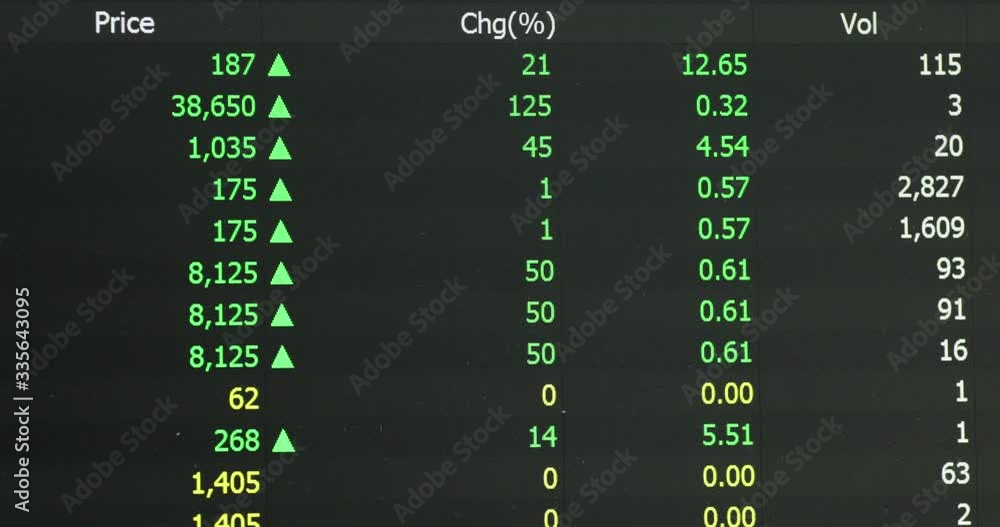Screen dimensions: 1000x527
Task: Click the green triangle beside 1,035
Action: tap(280, 148)
